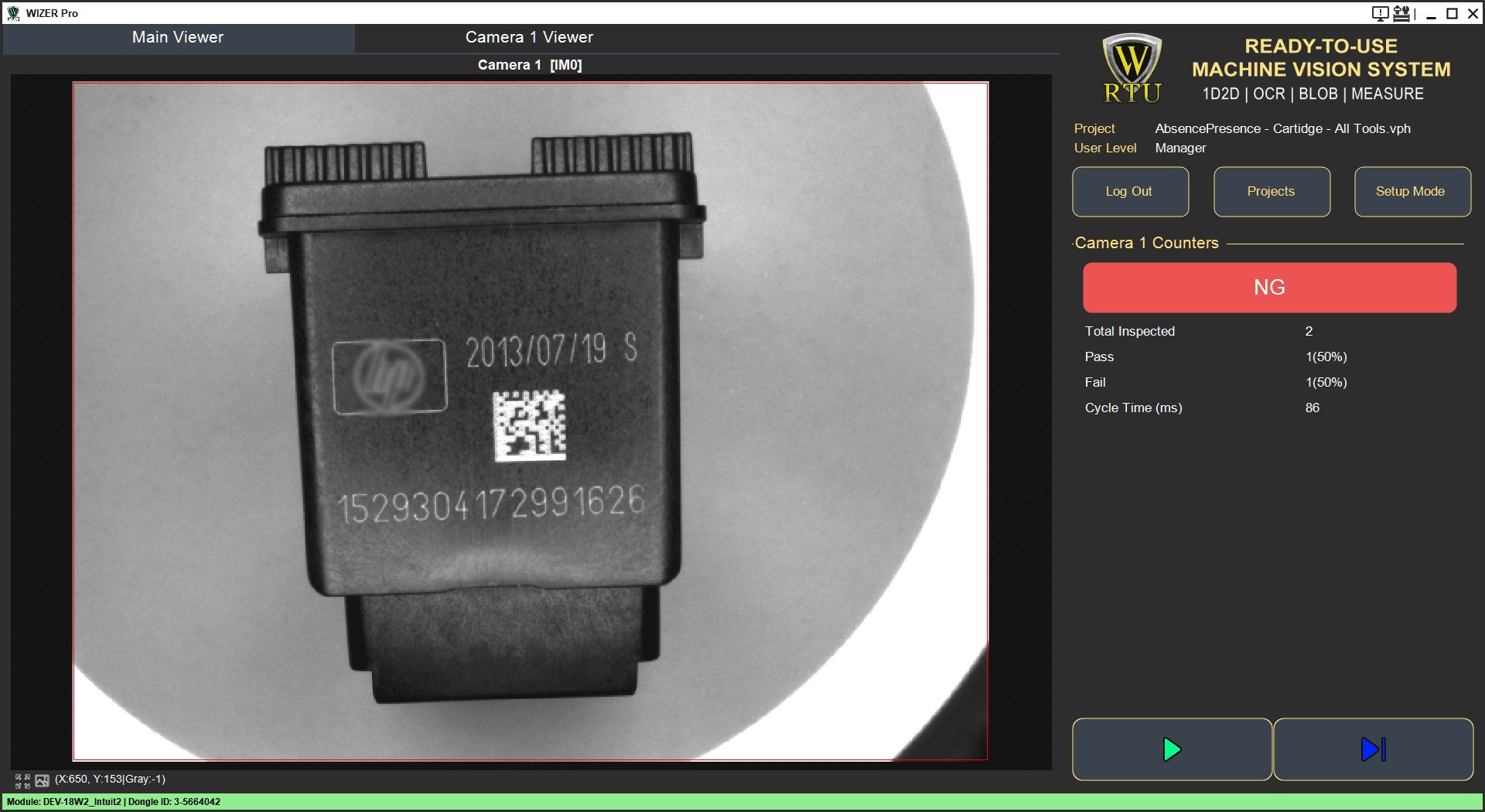Click the fit-to-screen expand arrows icon
The width and height of the screenshot is (1485, 812).
[x=22, y=780]
